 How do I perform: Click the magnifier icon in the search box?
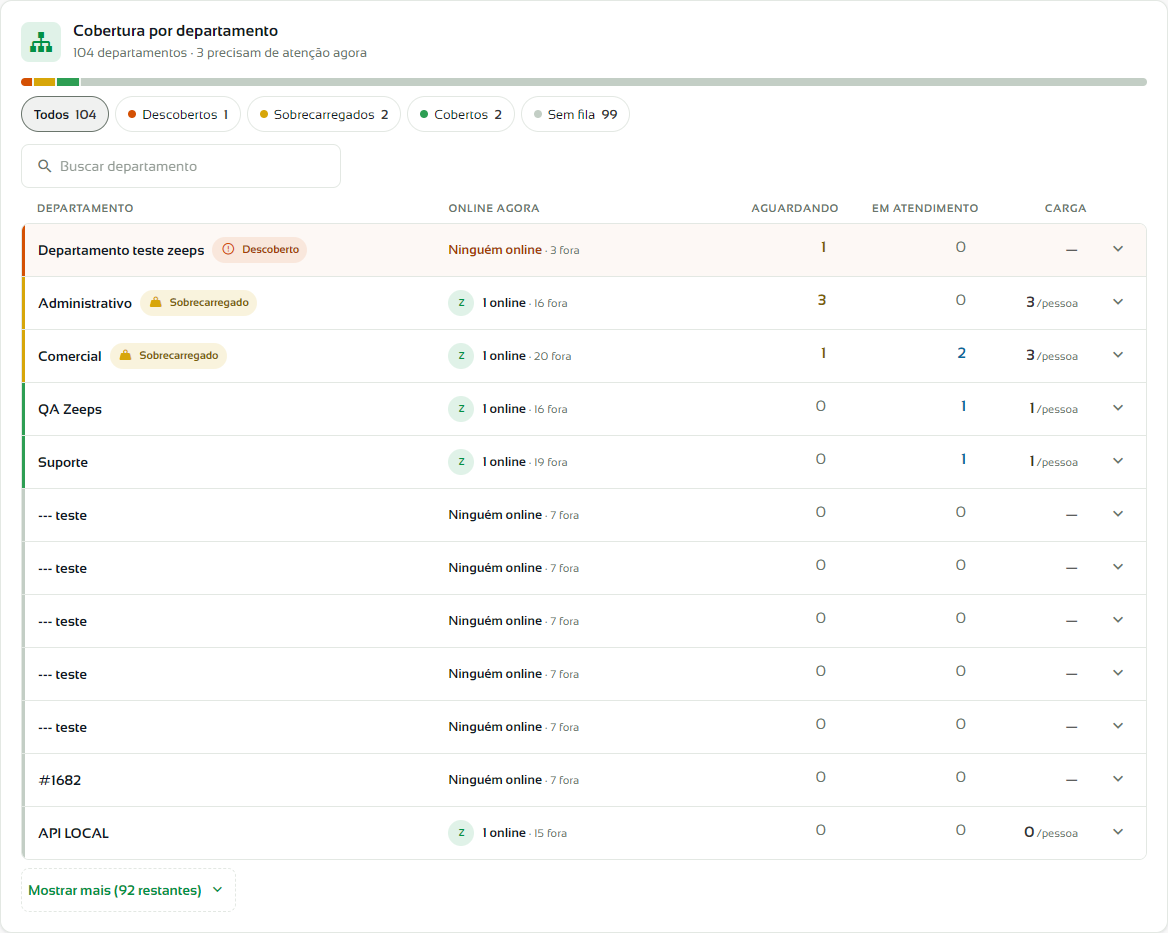(x=45, y=166)
